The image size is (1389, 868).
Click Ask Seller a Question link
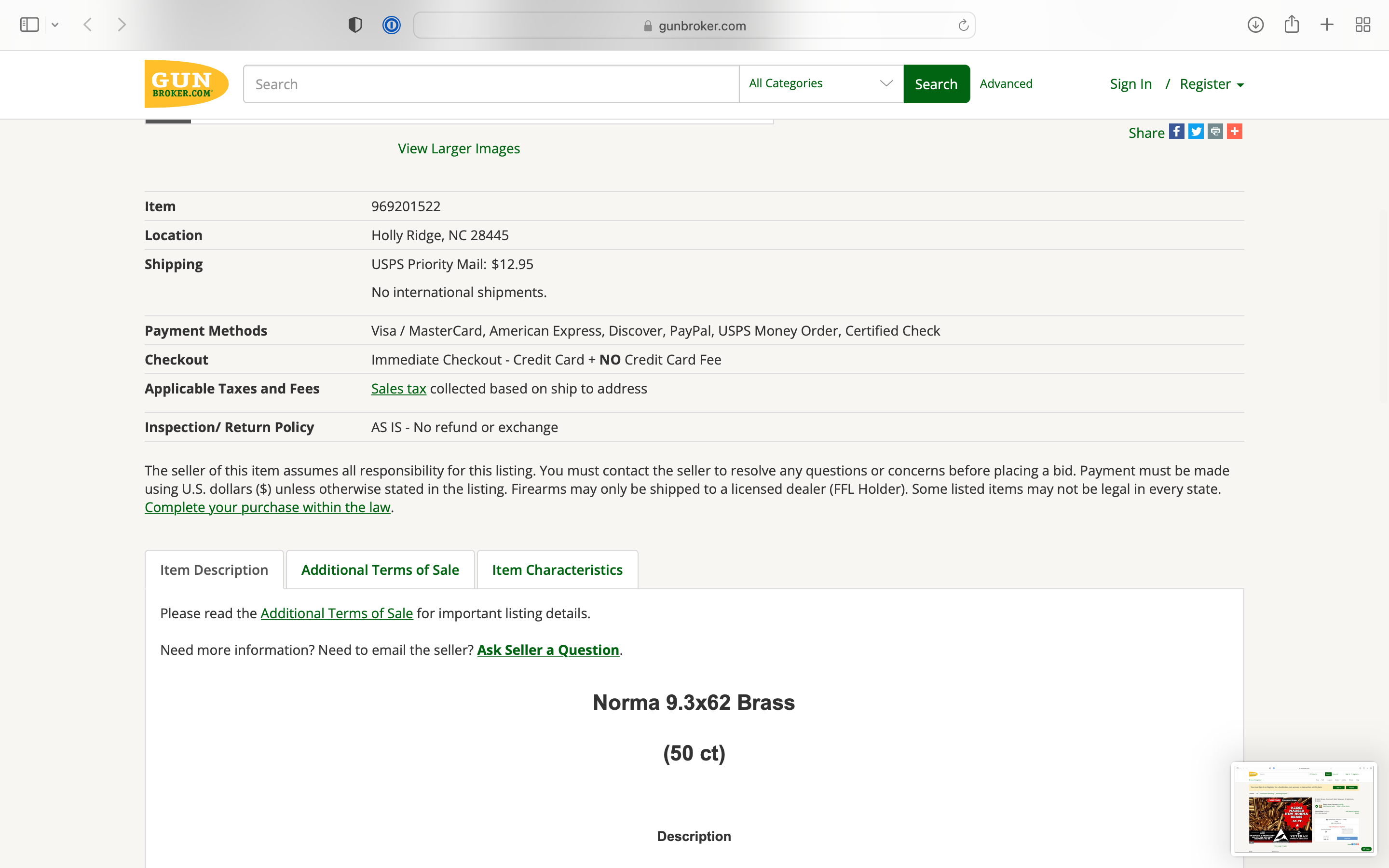point(548,650)
